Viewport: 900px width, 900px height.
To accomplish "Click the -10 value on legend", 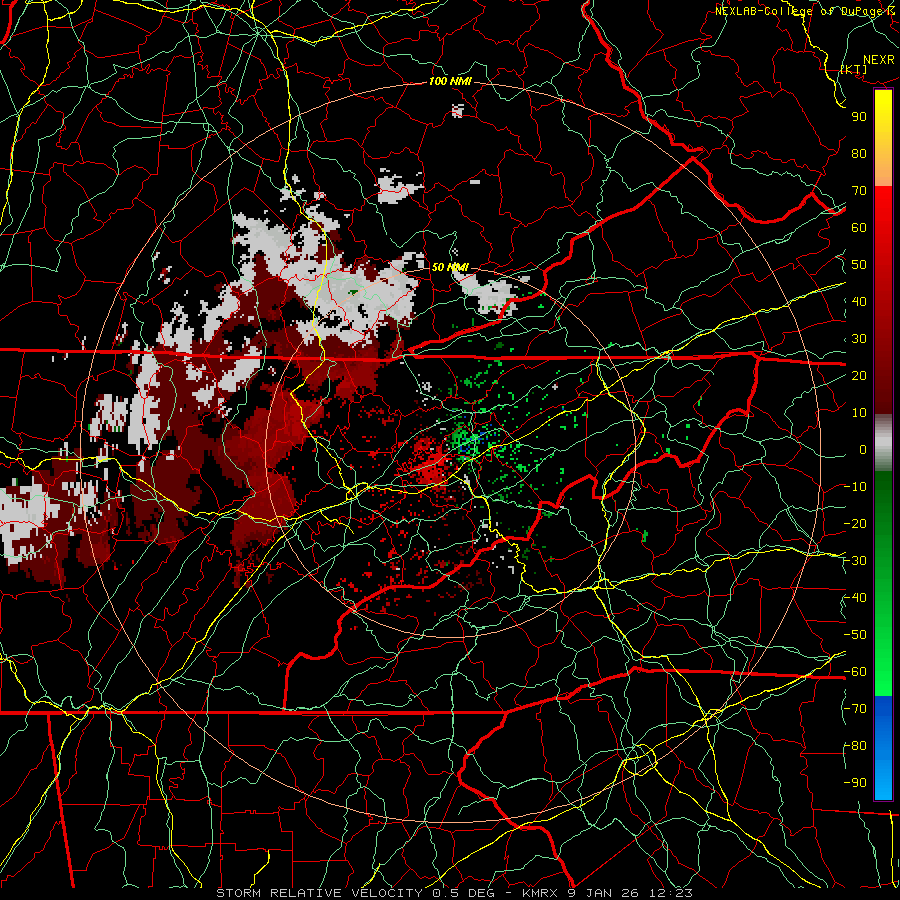I will [855, 487].
